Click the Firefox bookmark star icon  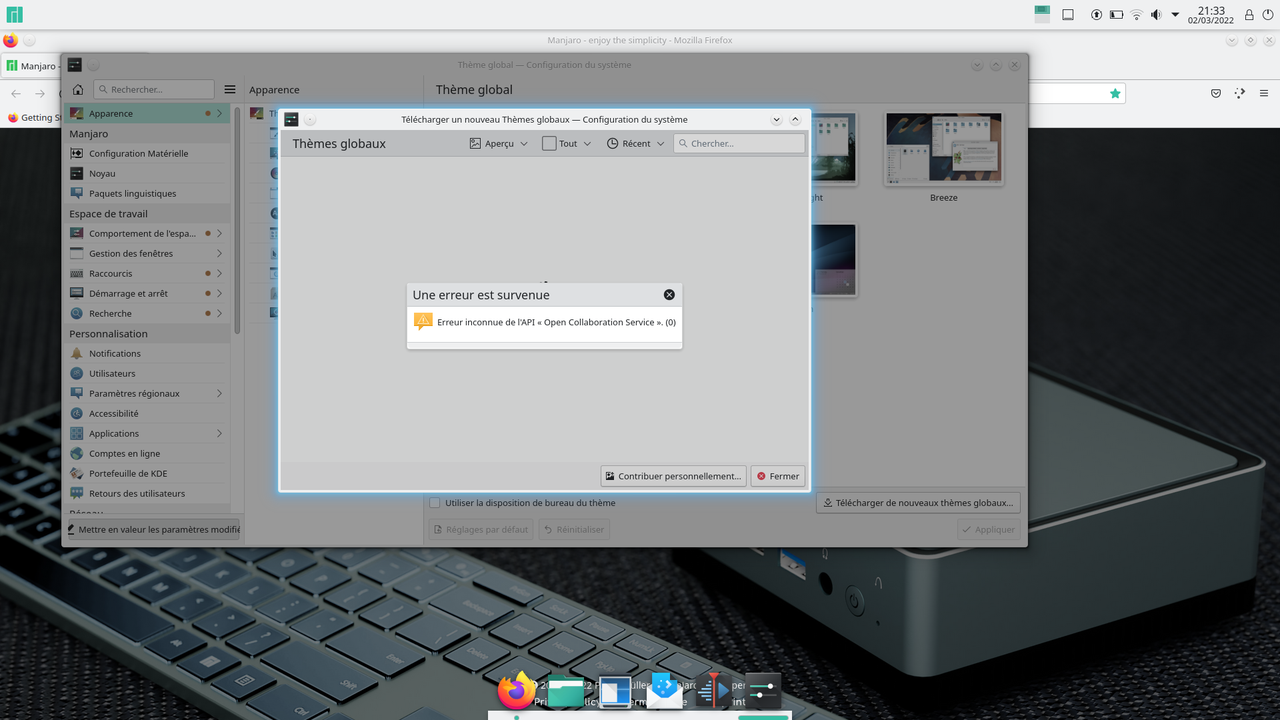click(x=1115, y=93)
